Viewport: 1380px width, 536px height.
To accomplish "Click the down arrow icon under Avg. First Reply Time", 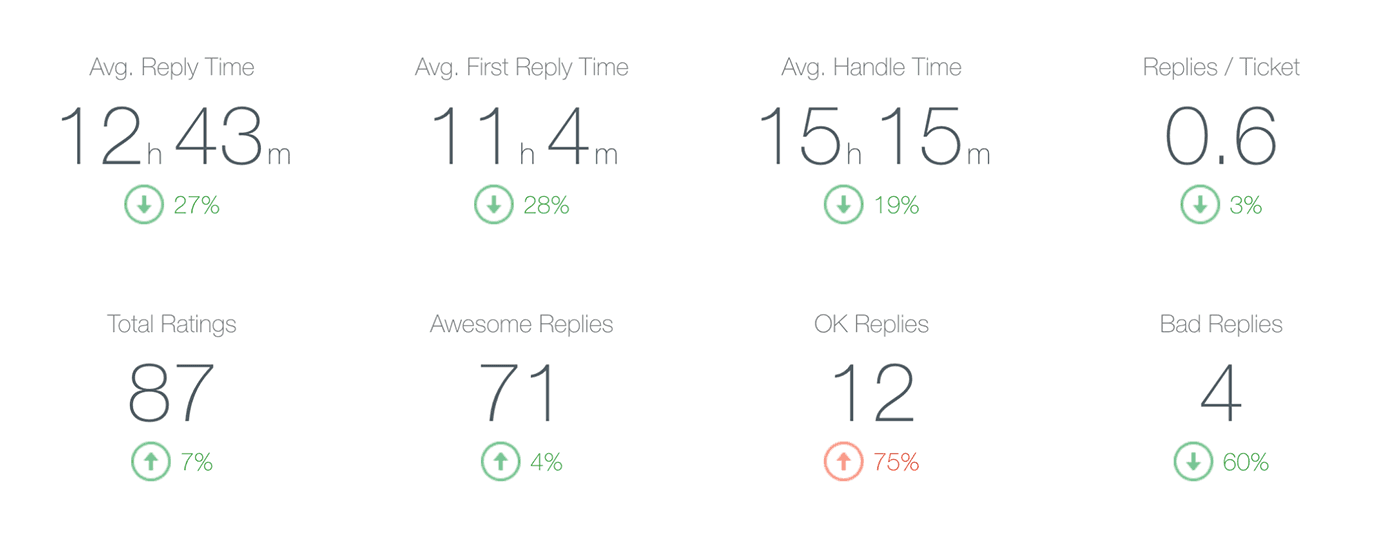I will (493, 205).
